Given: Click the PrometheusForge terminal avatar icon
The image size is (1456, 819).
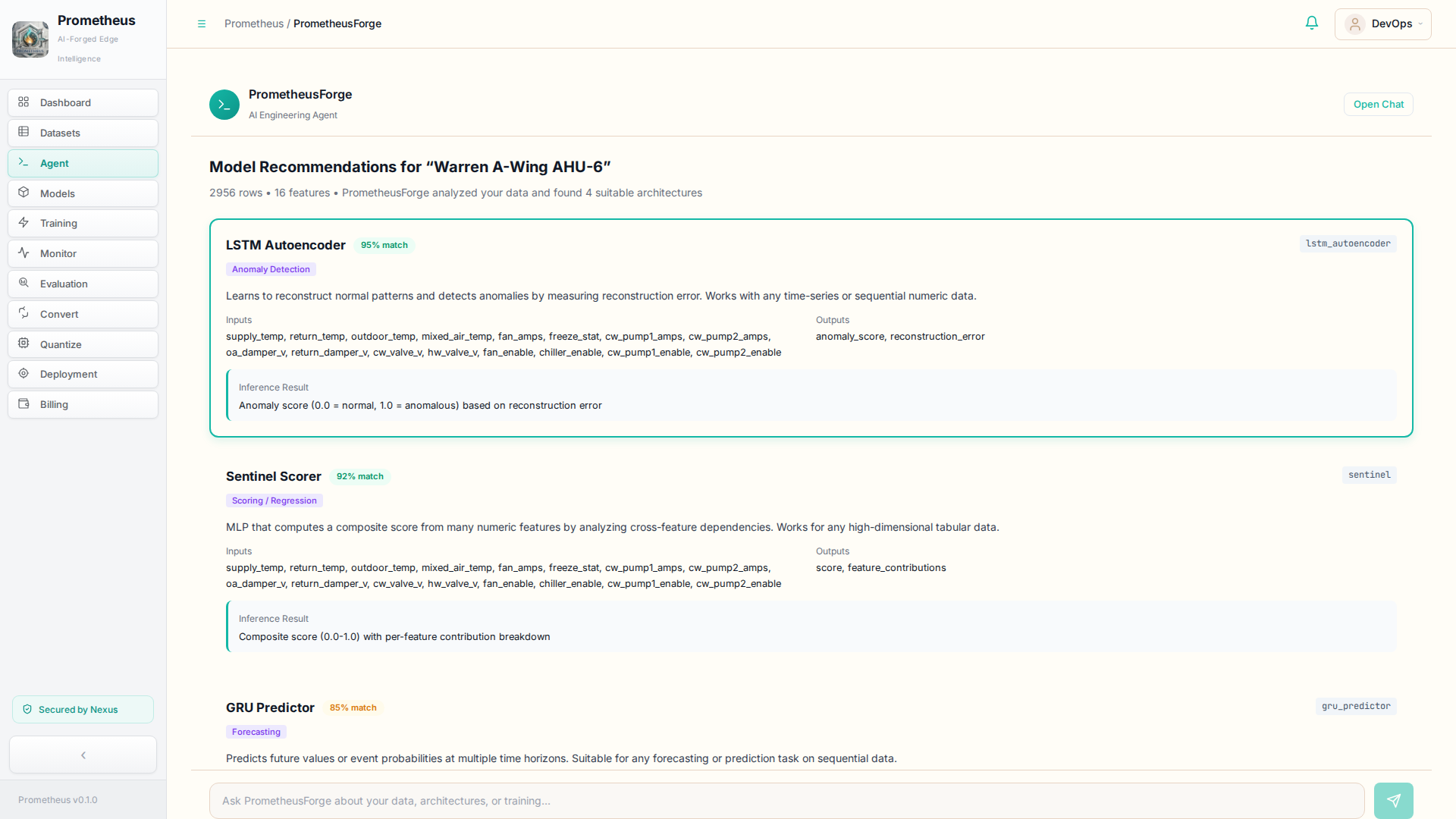Looking at the screenshot, I should (x=224, y=105).
